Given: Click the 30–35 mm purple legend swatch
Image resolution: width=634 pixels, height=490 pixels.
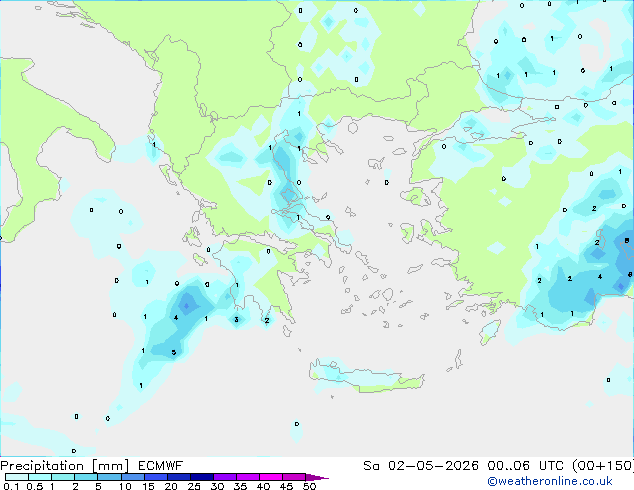Looking at the screenshot, I should 224,477.
